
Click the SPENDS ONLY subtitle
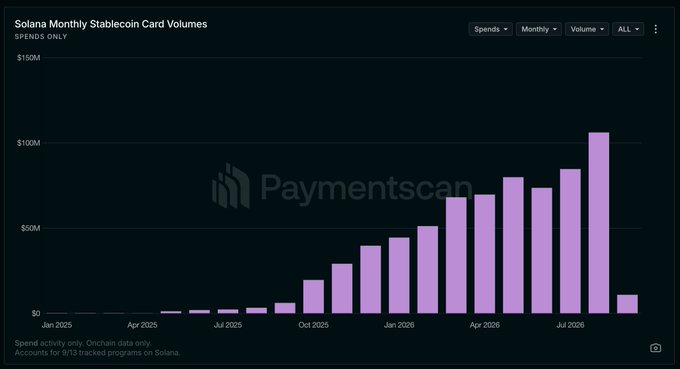click(x=41, y=37)
